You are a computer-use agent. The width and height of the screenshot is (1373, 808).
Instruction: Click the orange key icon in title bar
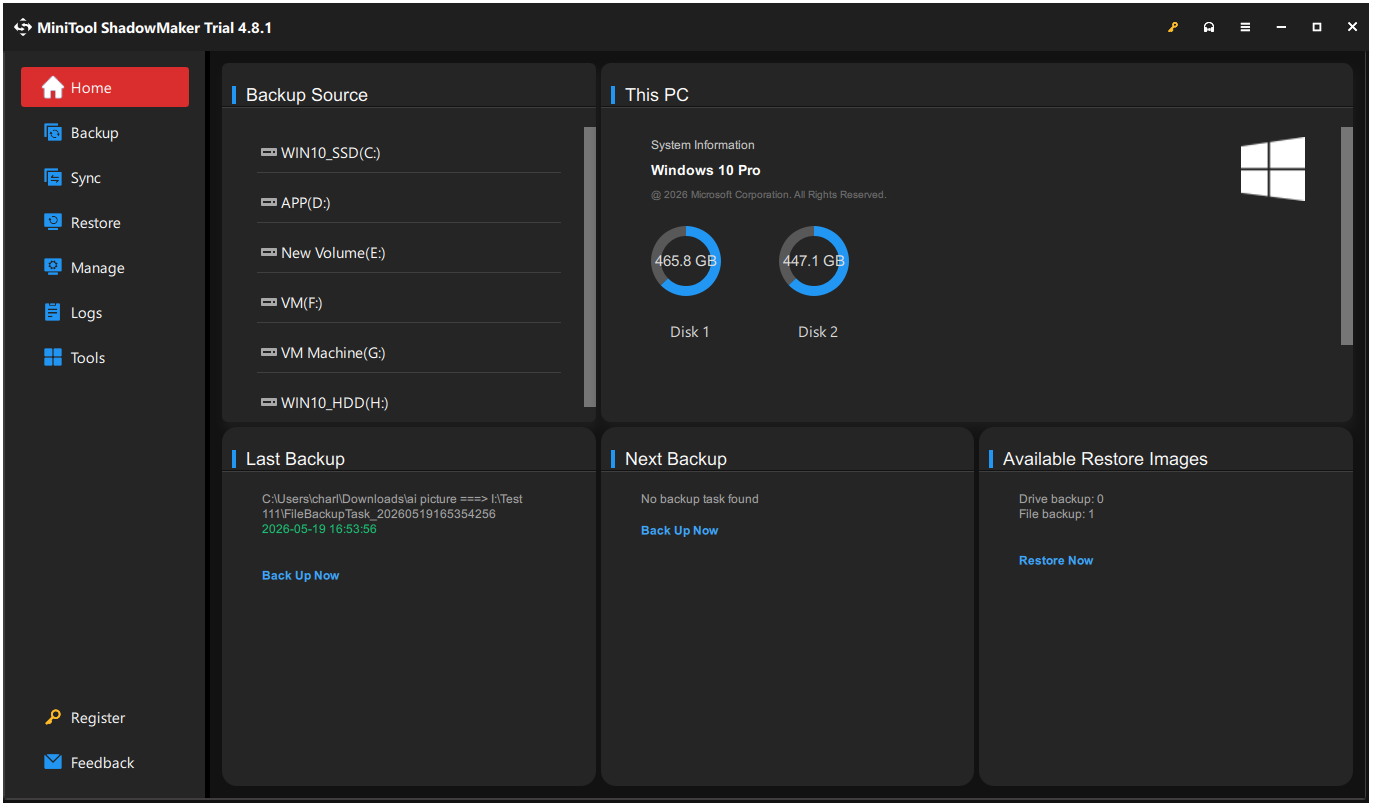pyautogui.click(x=1173, y=28)
